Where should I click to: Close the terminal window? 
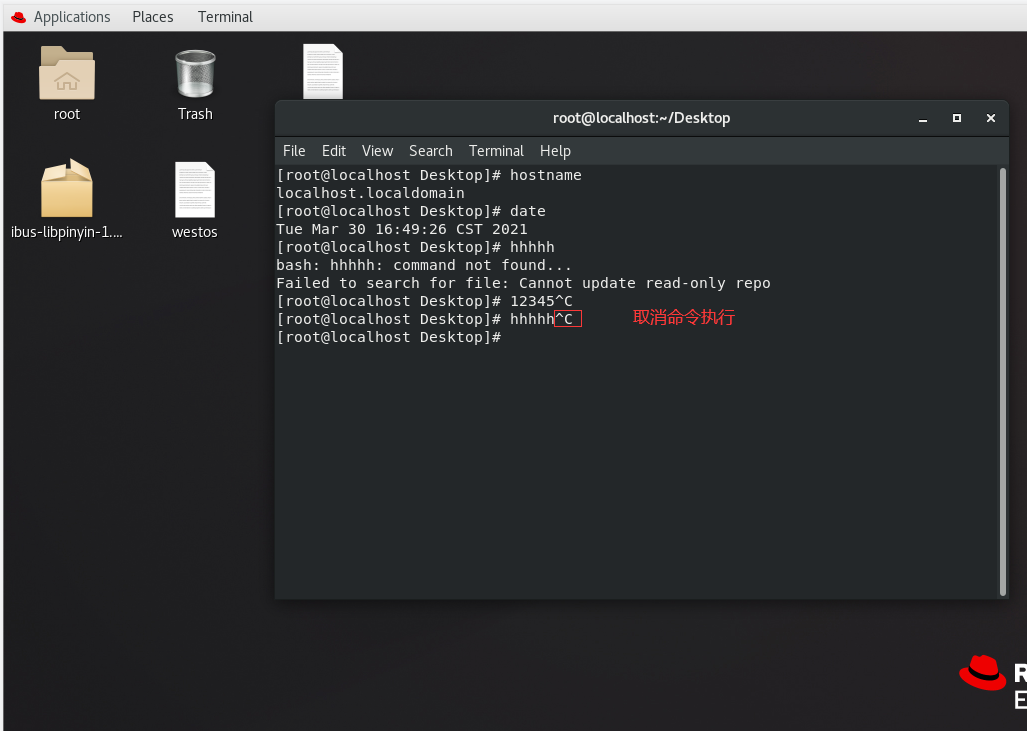[991, 118]
